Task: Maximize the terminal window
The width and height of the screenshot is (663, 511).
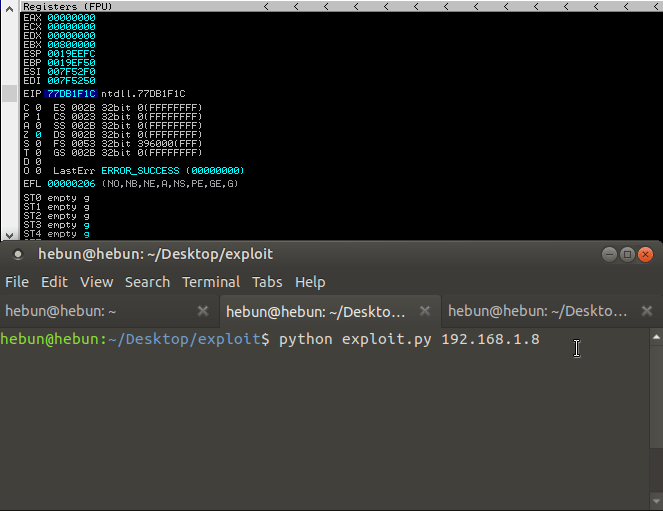Action: (627, 254)
